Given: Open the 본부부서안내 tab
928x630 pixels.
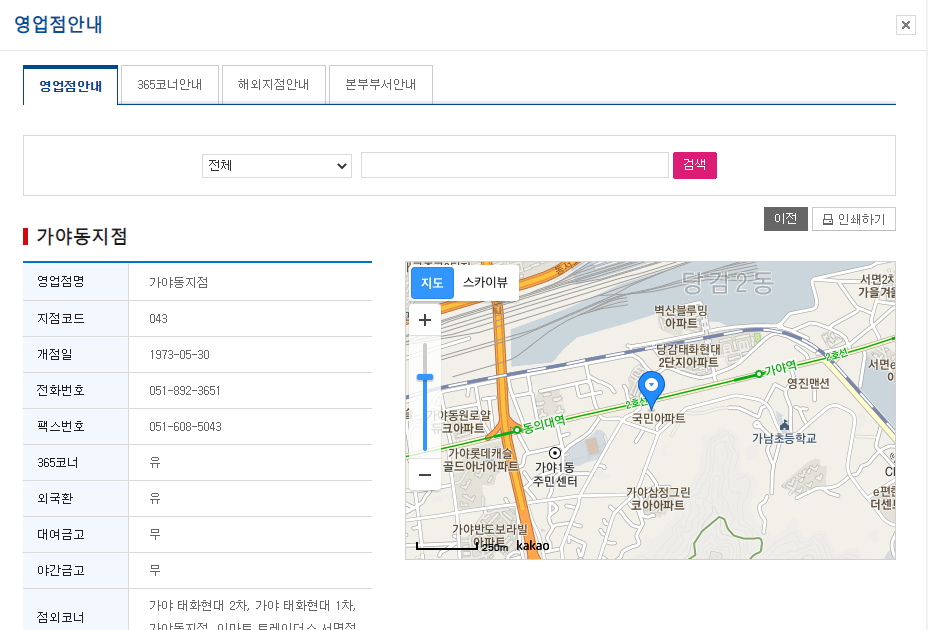Looking at the screenshot, I should pos(381,85).
